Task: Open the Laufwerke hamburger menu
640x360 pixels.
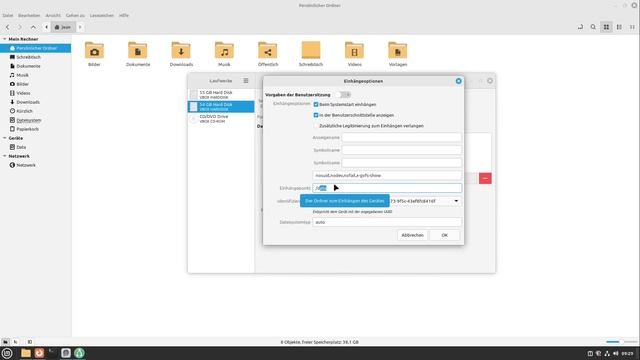Action: coord(246,81)
